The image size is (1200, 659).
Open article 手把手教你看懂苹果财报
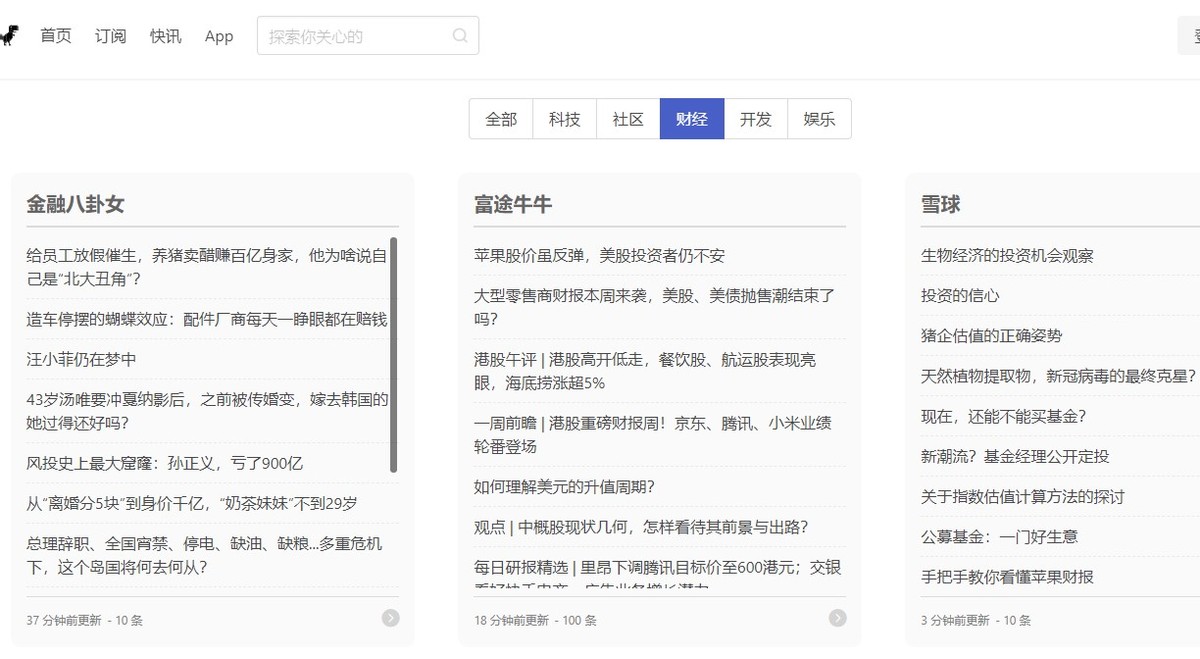(x=1008, y=575)
